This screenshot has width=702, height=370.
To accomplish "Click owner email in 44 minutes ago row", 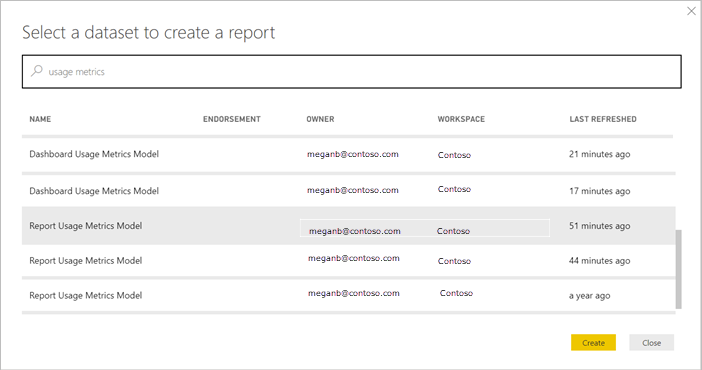I will pyautogui.click(x=353, y=258).
